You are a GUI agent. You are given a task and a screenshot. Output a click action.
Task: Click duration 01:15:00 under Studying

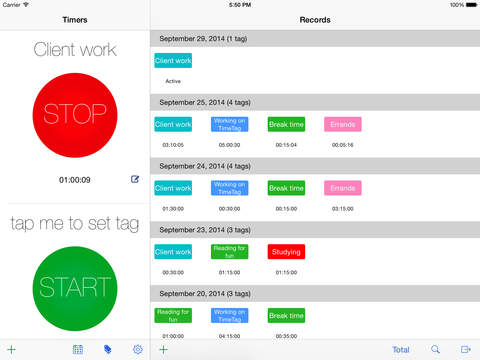click(x=286, y=272)
